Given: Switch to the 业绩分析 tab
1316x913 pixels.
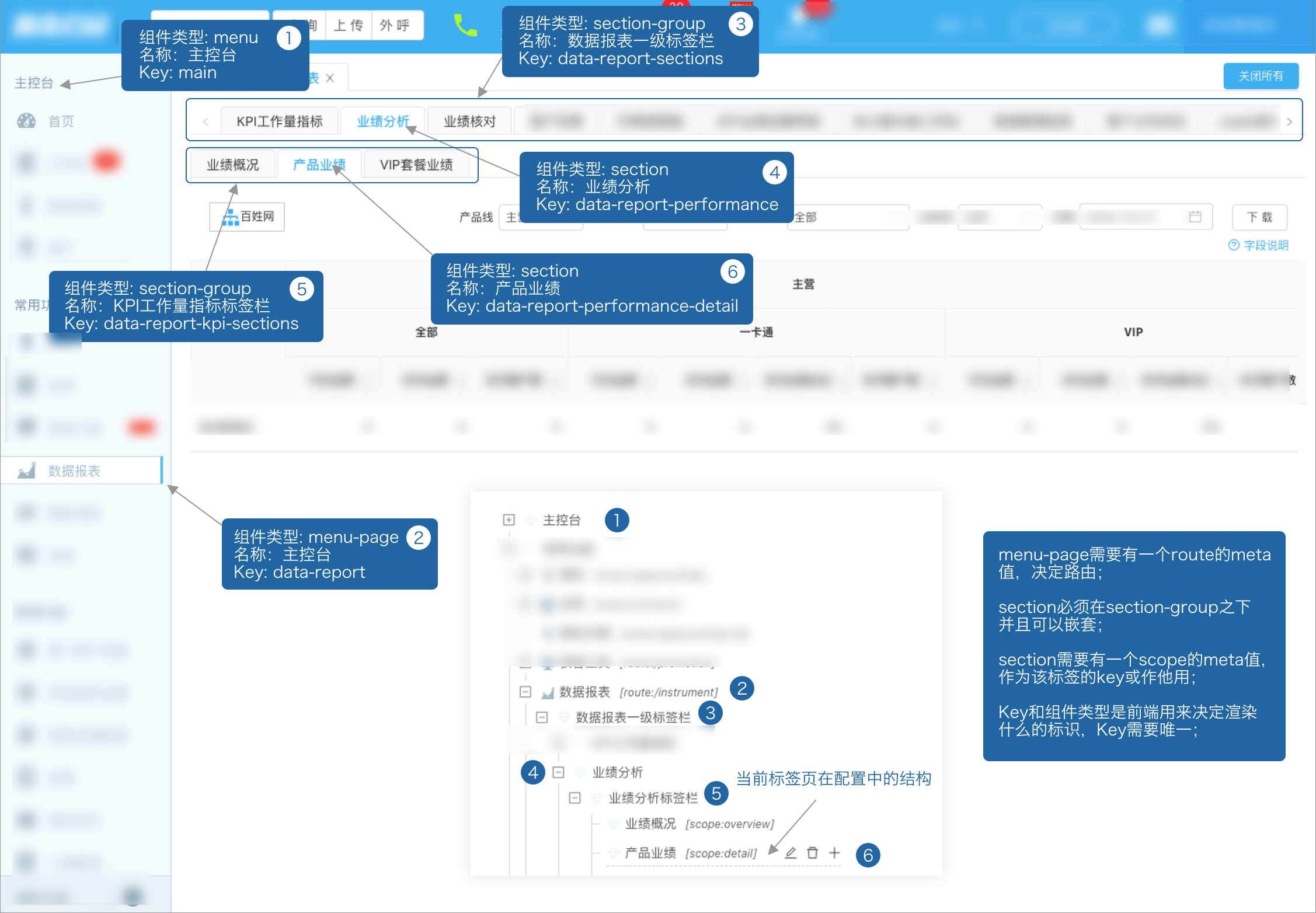Looking at the screenshot, I should click(x=383, y=121).
